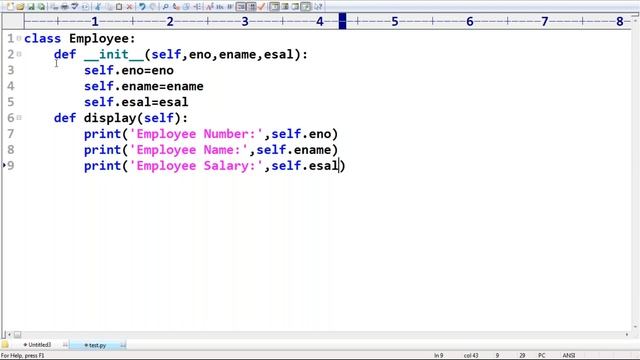640x360 pixels.
Task: Click '__init__' in the code
Action: pos(114,54)
